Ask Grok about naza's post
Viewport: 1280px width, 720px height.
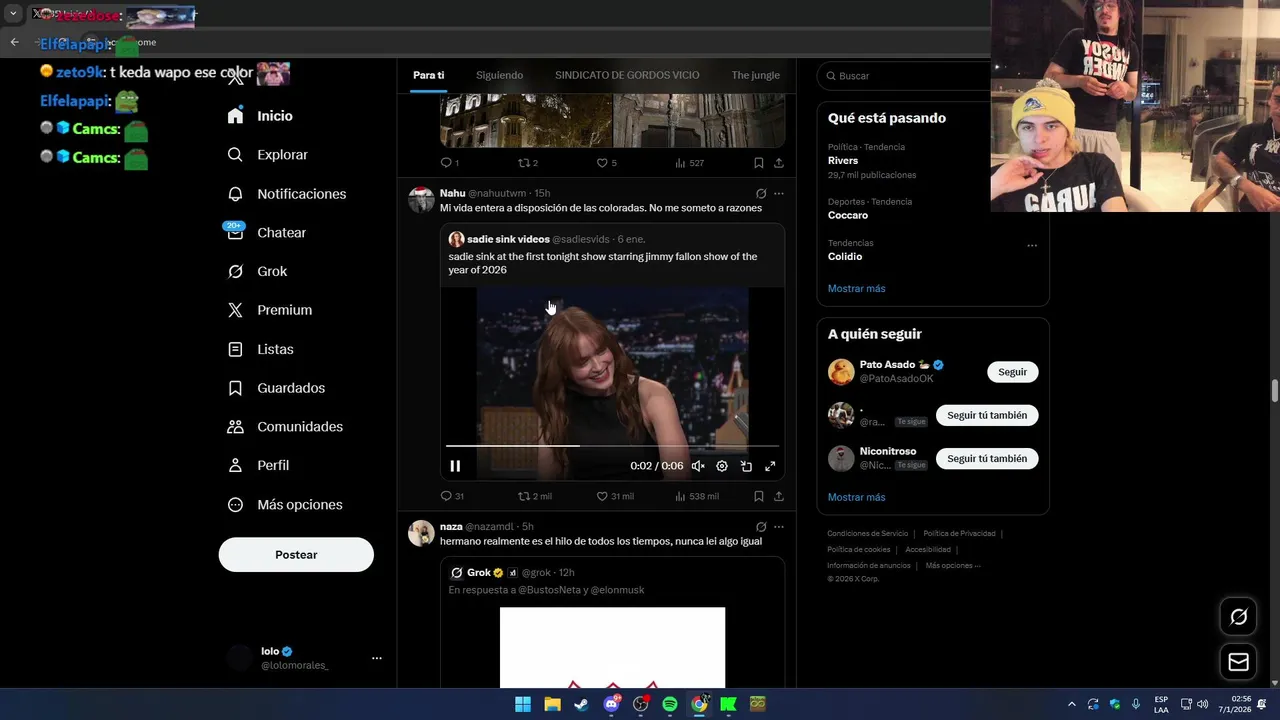(761, 526)
